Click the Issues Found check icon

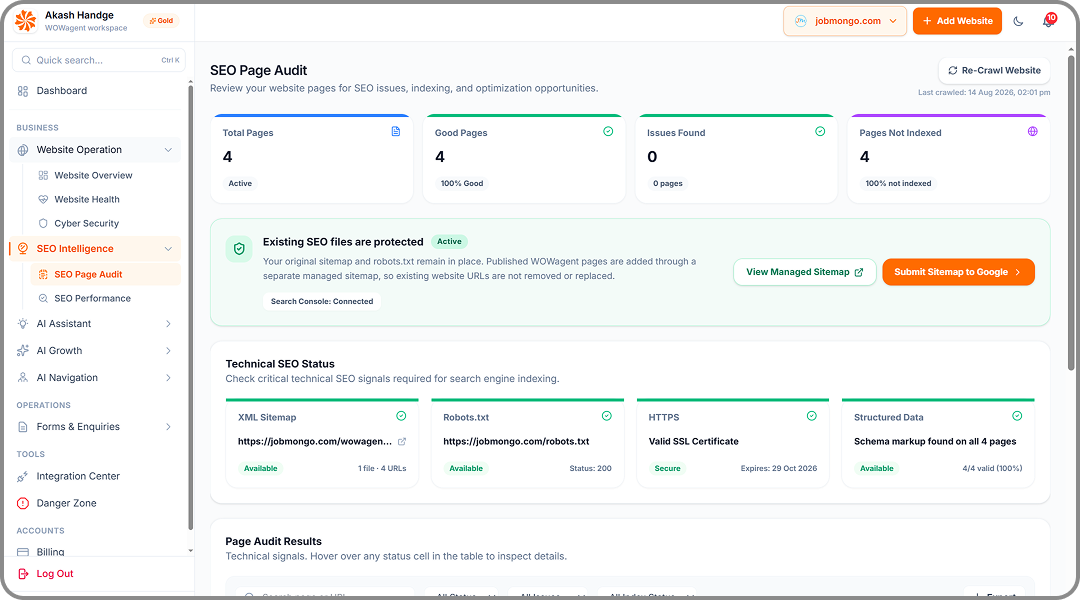(x=820, y=132)
